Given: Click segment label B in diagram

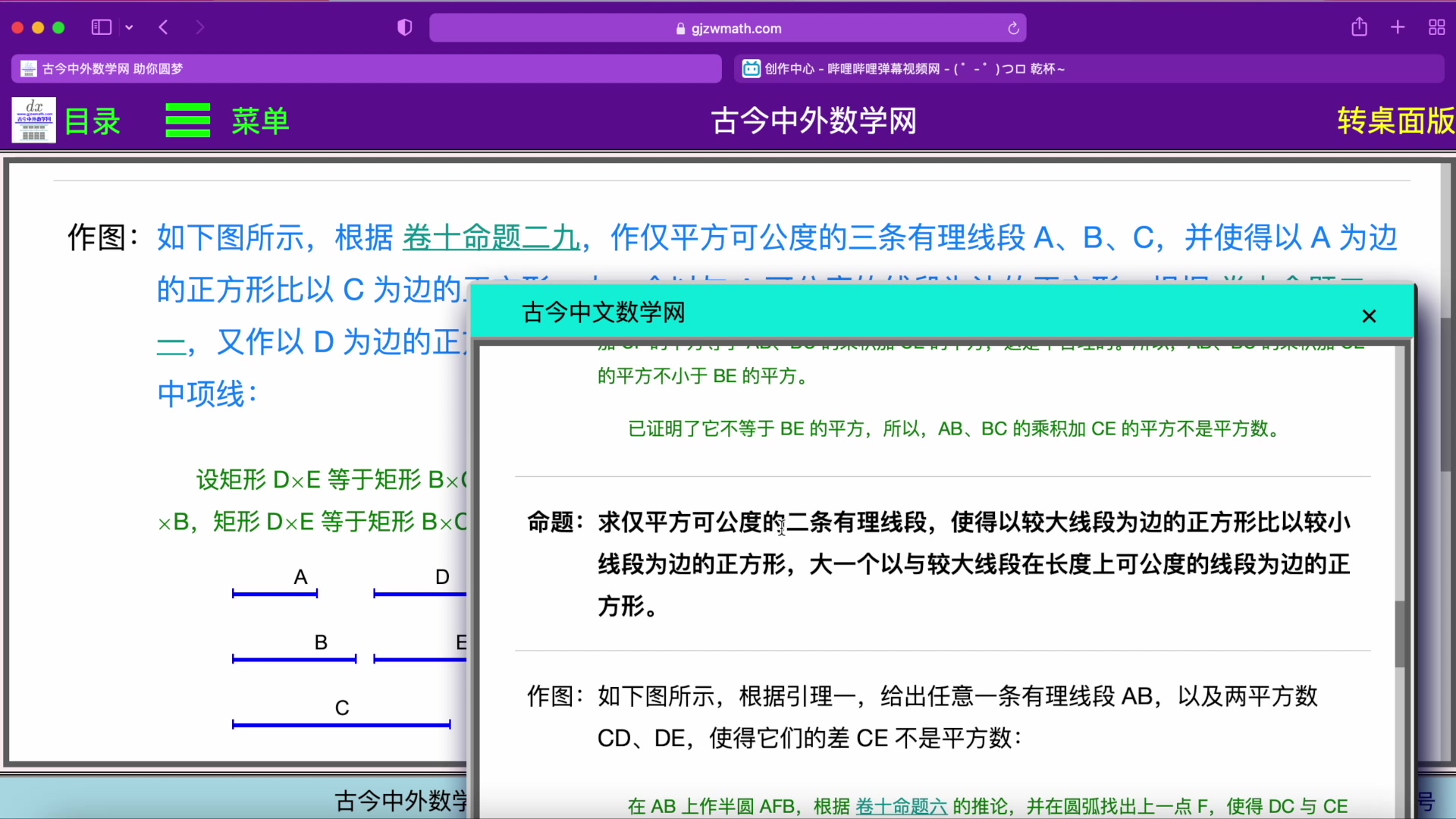Looking at the screenshot, I should 321,642.
